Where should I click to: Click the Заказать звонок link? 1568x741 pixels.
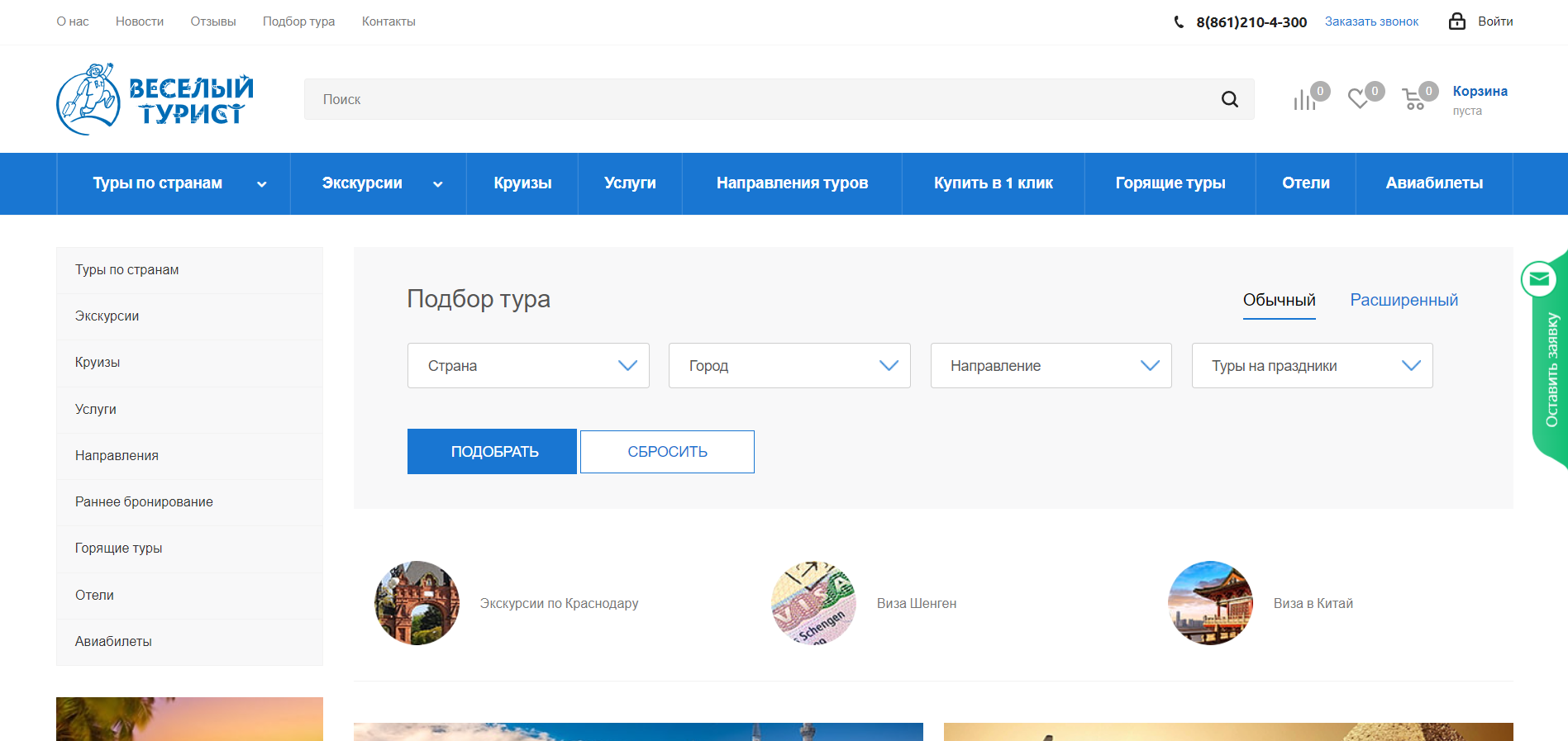[x=1371, y=21]
